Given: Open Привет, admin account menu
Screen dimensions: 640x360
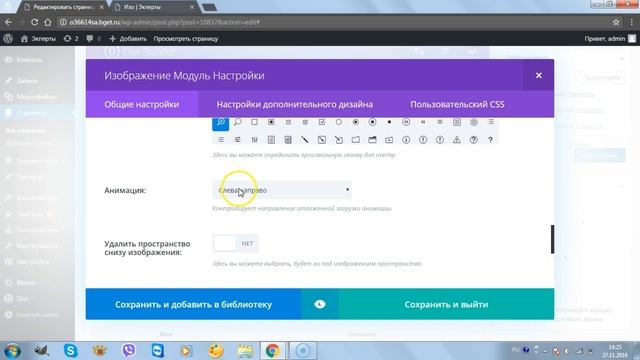Looking at the screenshot, I should click(x=610, y=39).
